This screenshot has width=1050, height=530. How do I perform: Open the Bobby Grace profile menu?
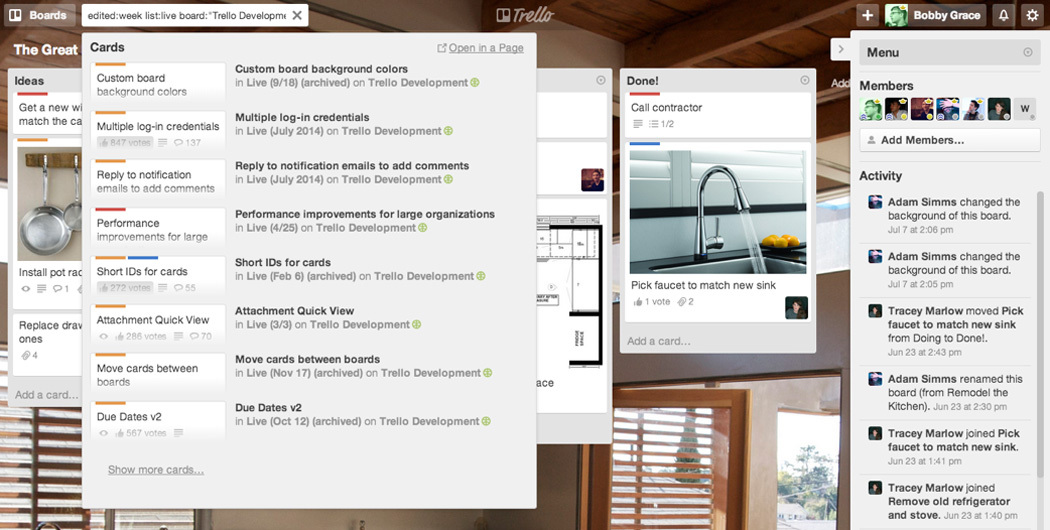point(935,15)
